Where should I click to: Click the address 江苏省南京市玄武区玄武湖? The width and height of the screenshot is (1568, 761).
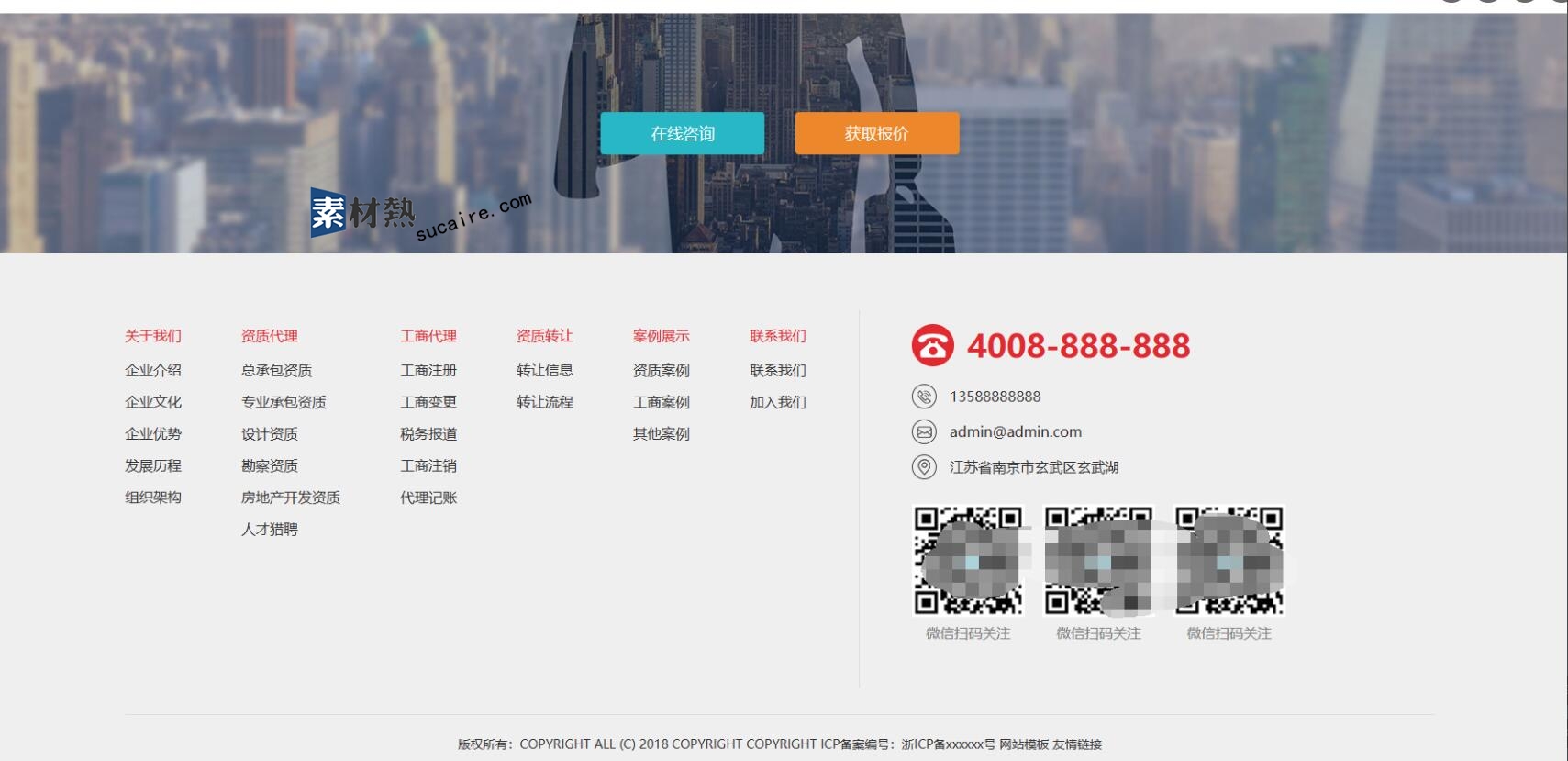[1034, 467]
